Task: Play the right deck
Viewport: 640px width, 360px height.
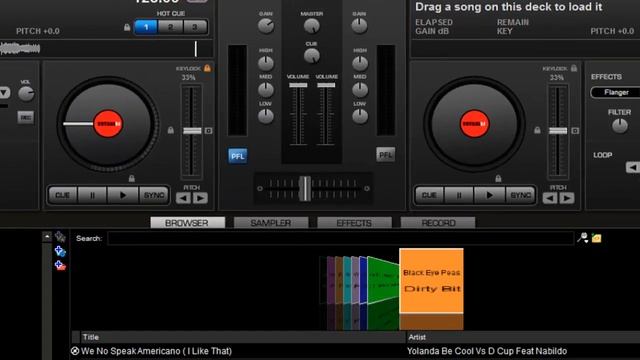Action: (x=489, y=195)
